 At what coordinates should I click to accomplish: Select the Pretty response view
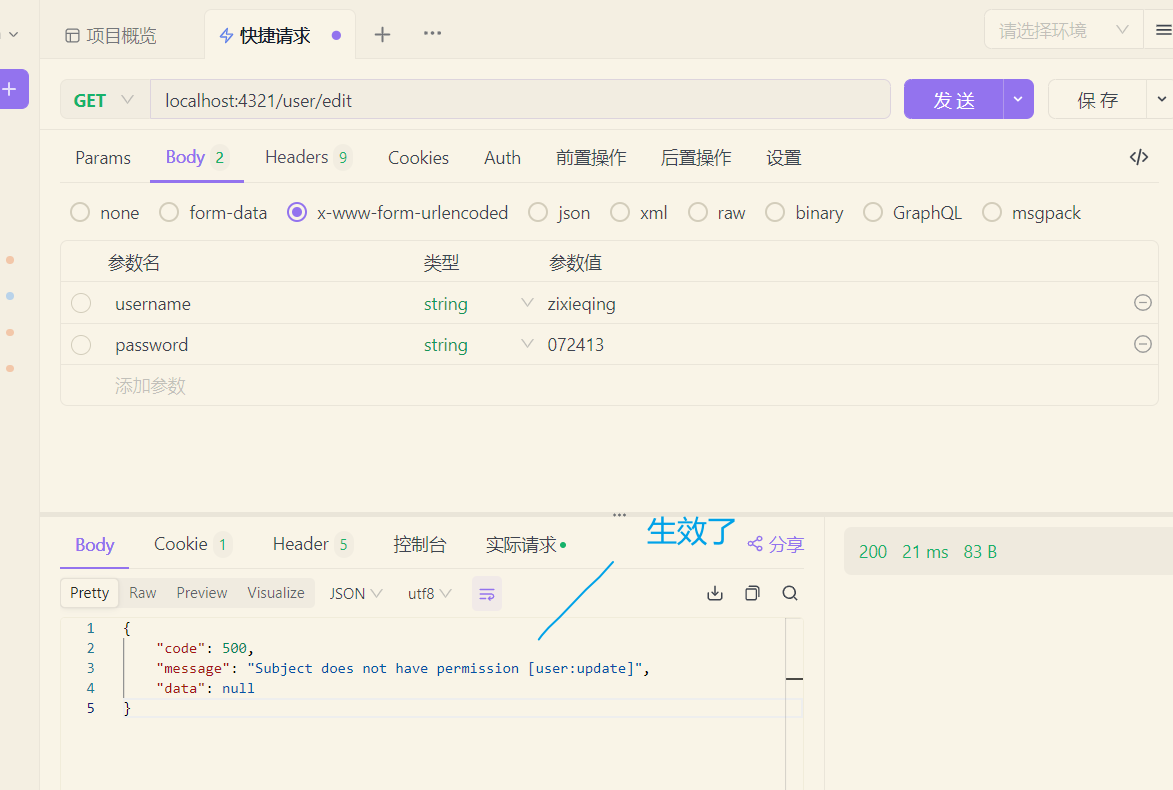coord(90,593)
